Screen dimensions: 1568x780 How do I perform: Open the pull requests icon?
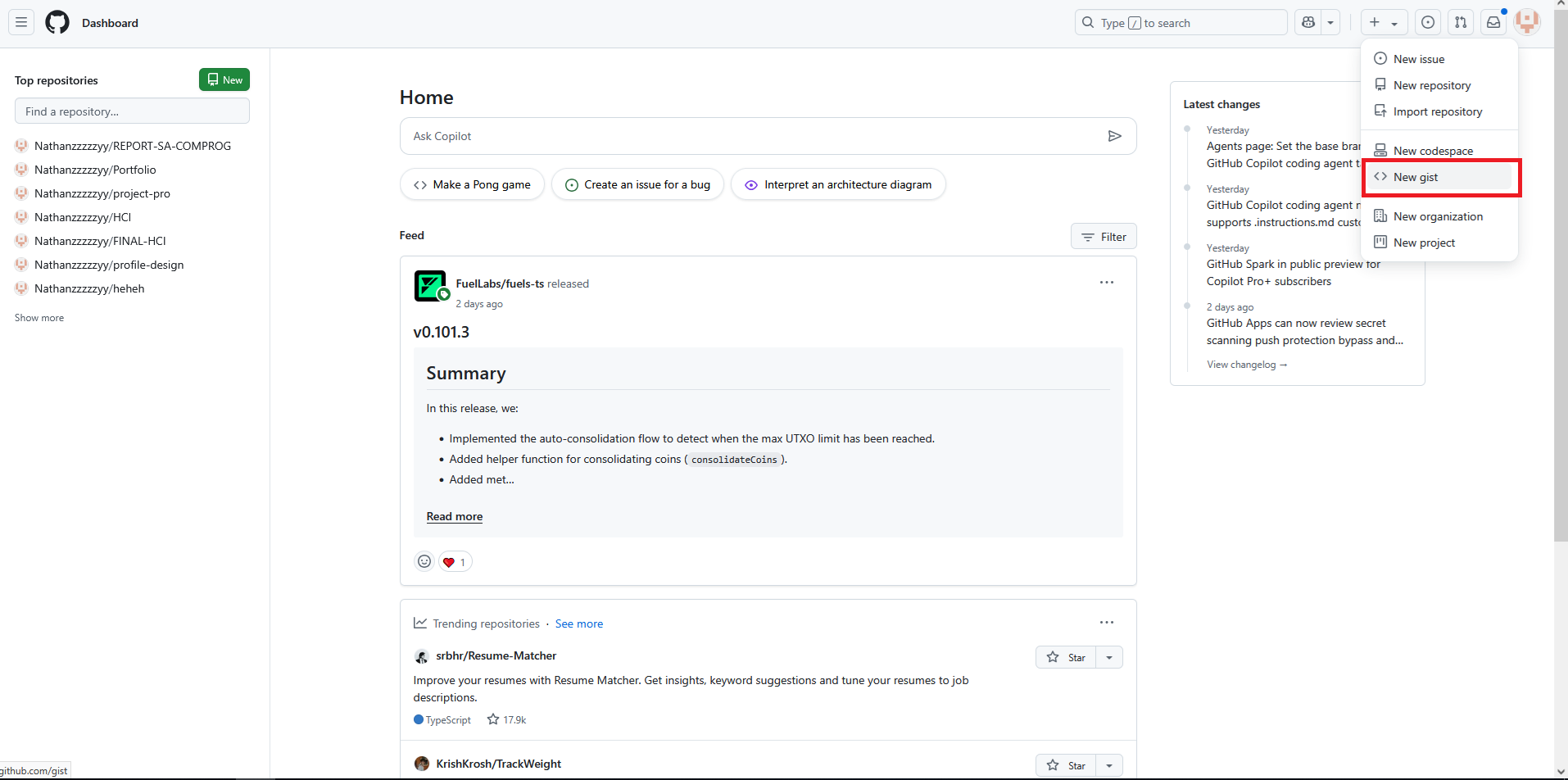pos(1461,23)
